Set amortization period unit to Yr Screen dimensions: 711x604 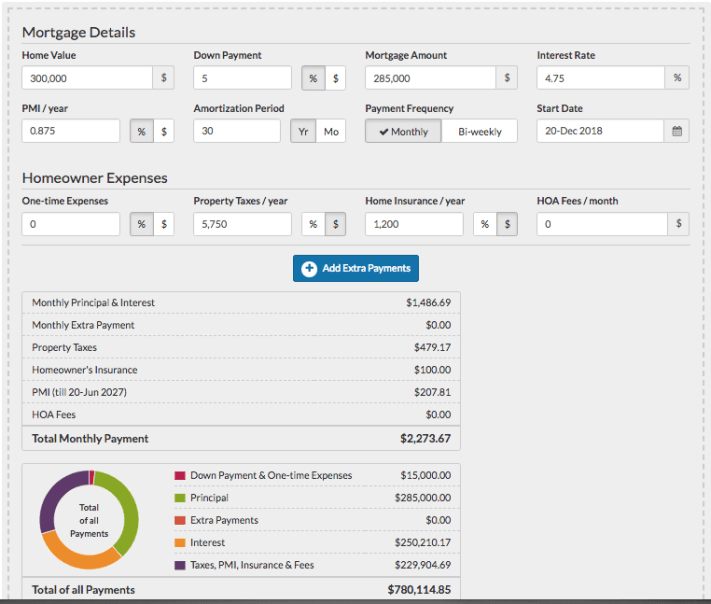(x=302, y=131)
